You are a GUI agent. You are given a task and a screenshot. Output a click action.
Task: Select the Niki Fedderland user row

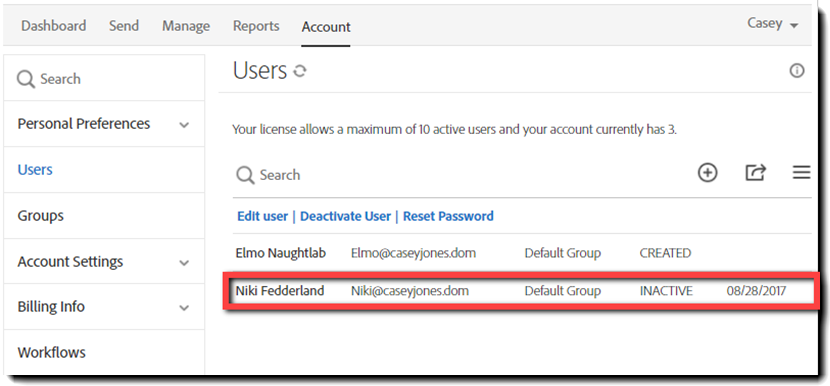tap(521, 291)
